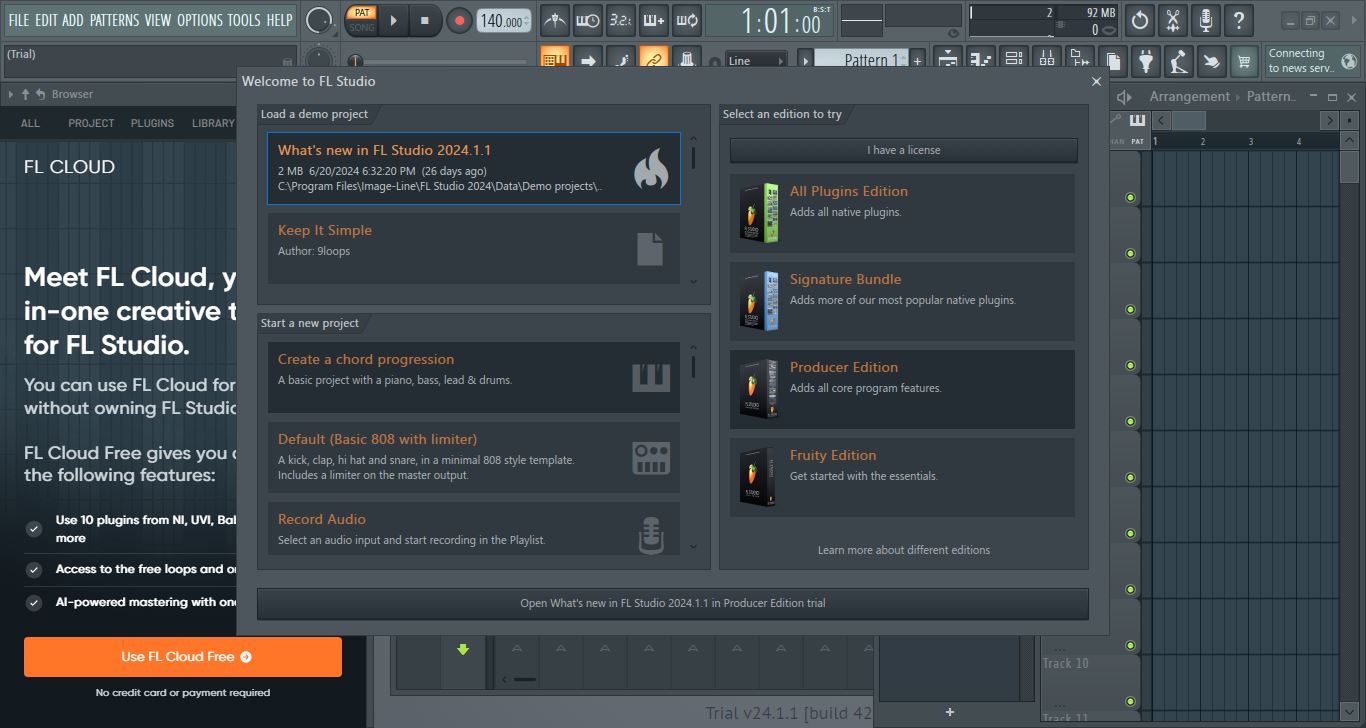Open What's new in Producer Edition trial
Viewport: 1366px width, 728px height.
pyautogui.click(x=673, y=603)
